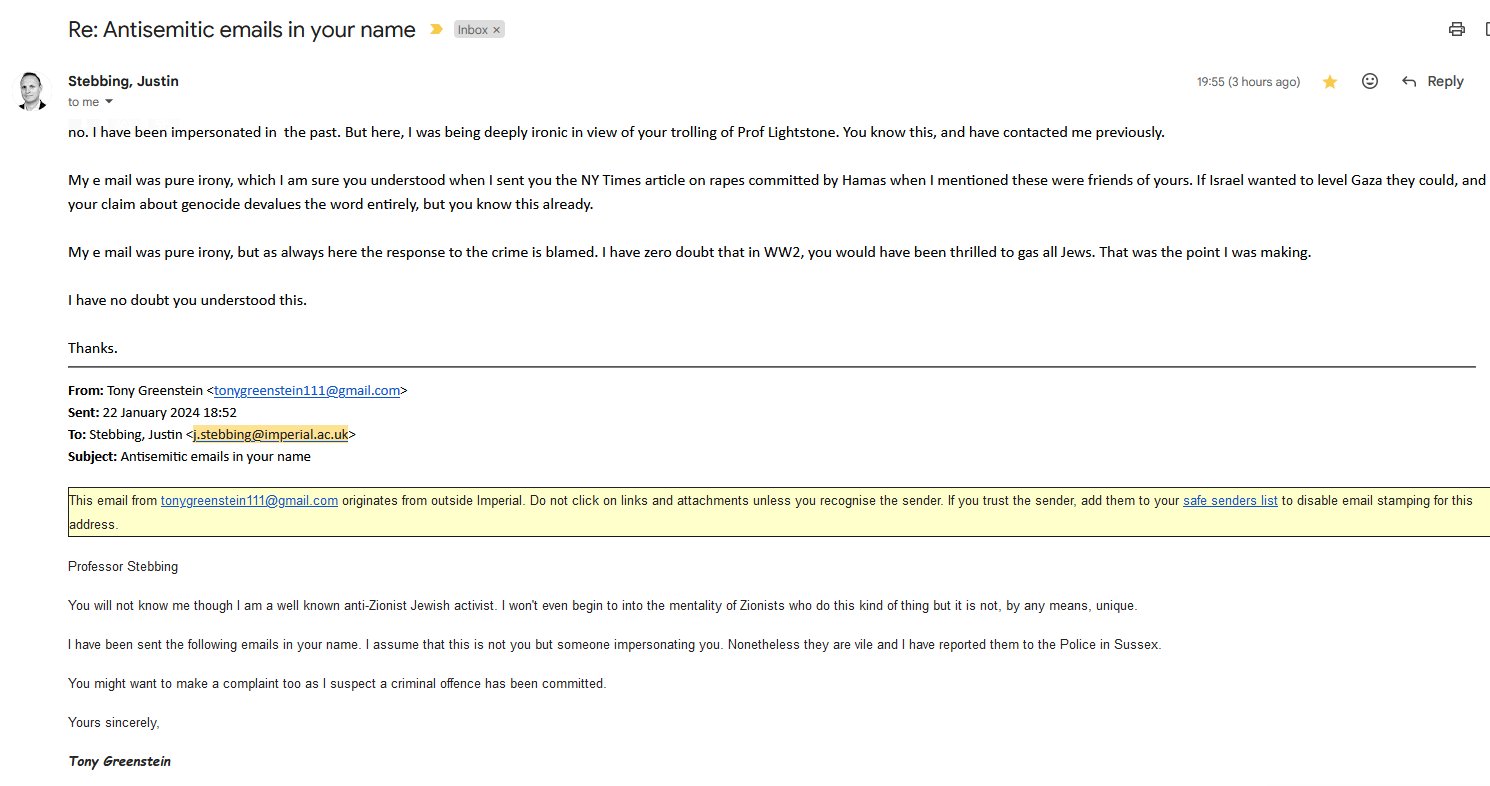Print this email via printer icon
The height and width of the screenshot is (786, 1490).
pyautogui.click(x=1456, y=29)
